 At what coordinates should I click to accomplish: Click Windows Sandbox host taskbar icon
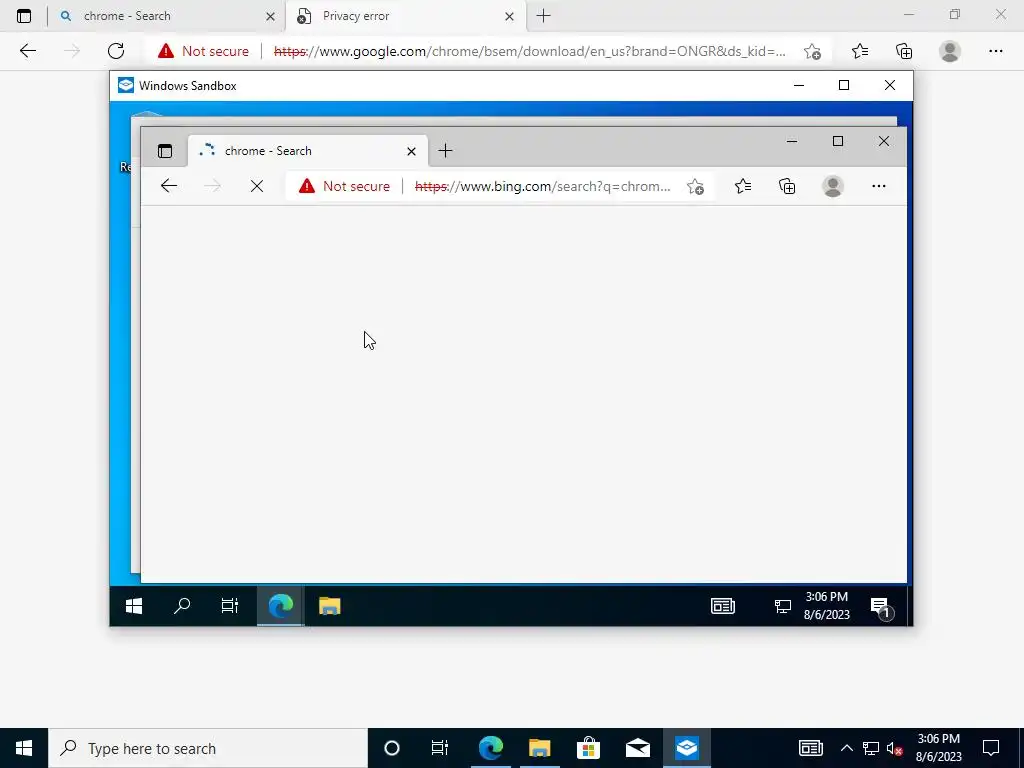(687, 748)
